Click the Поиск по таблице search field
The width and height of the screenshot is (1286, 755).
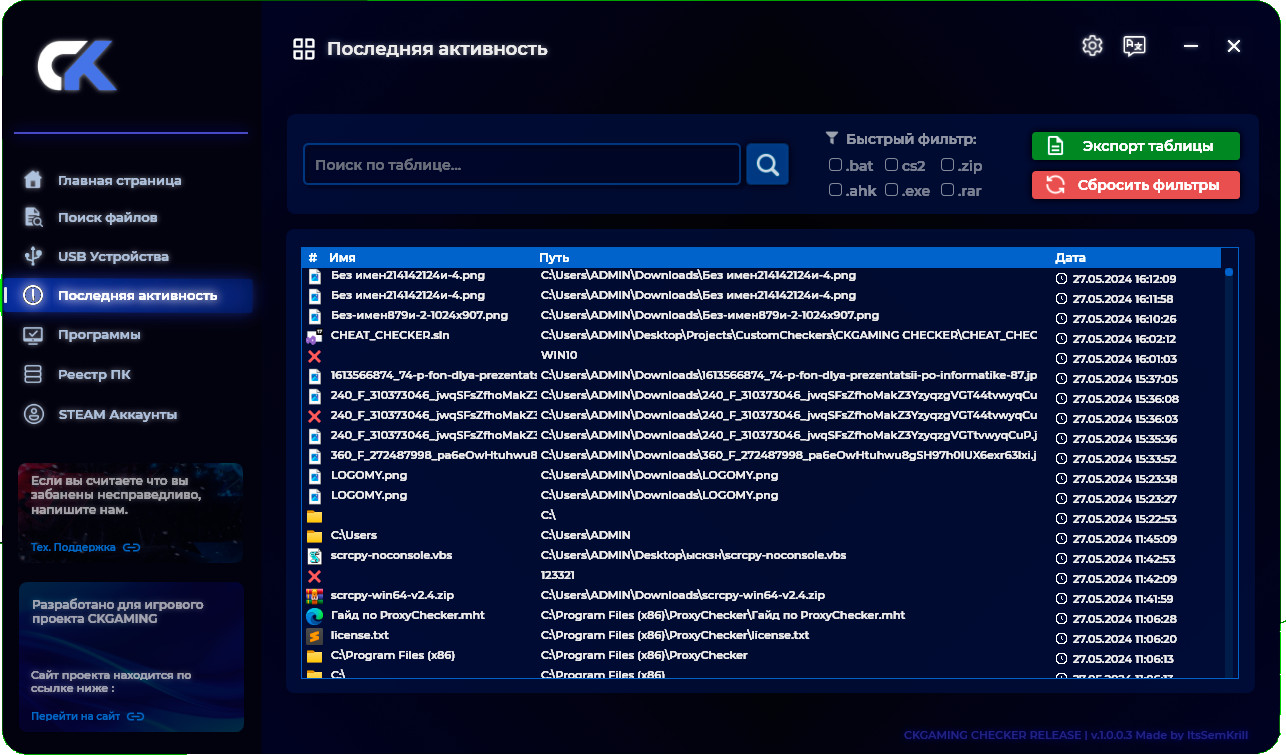[x=522, y=165]
